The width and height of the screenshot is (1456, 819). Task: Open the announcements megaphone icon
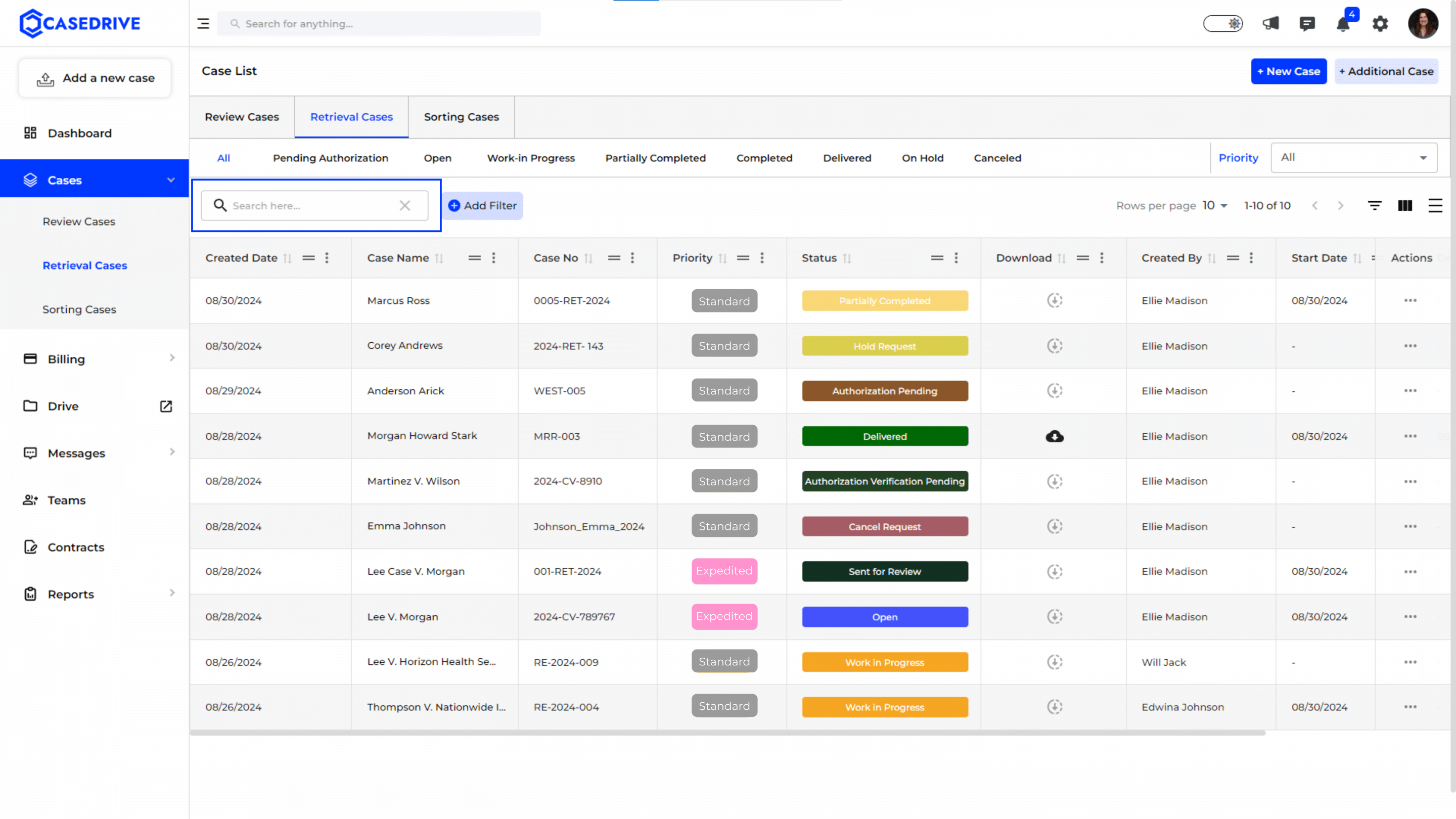[1270, 23]
